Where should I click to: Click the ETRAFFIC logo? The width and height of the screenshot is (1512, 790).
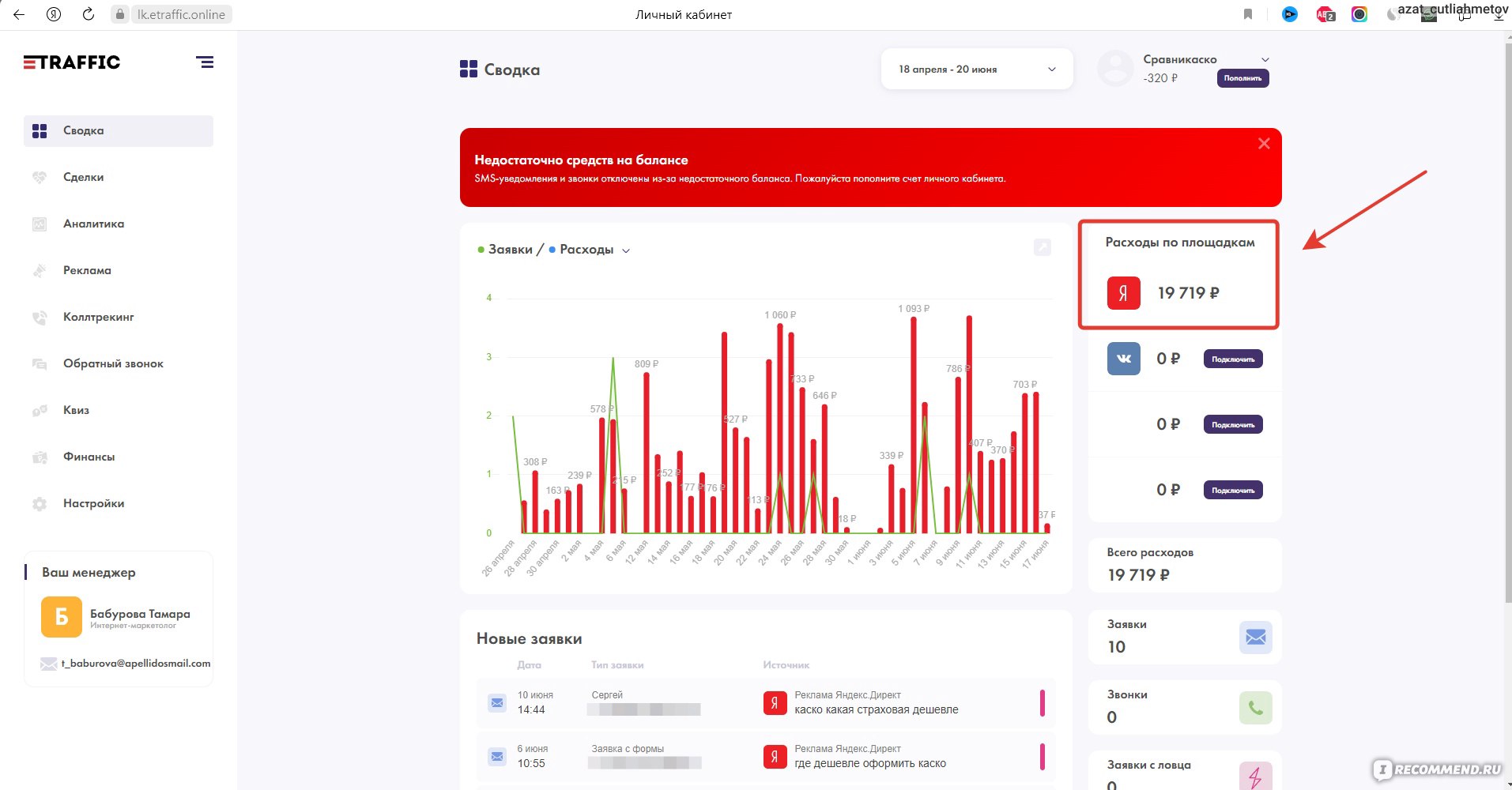[72, 62]
